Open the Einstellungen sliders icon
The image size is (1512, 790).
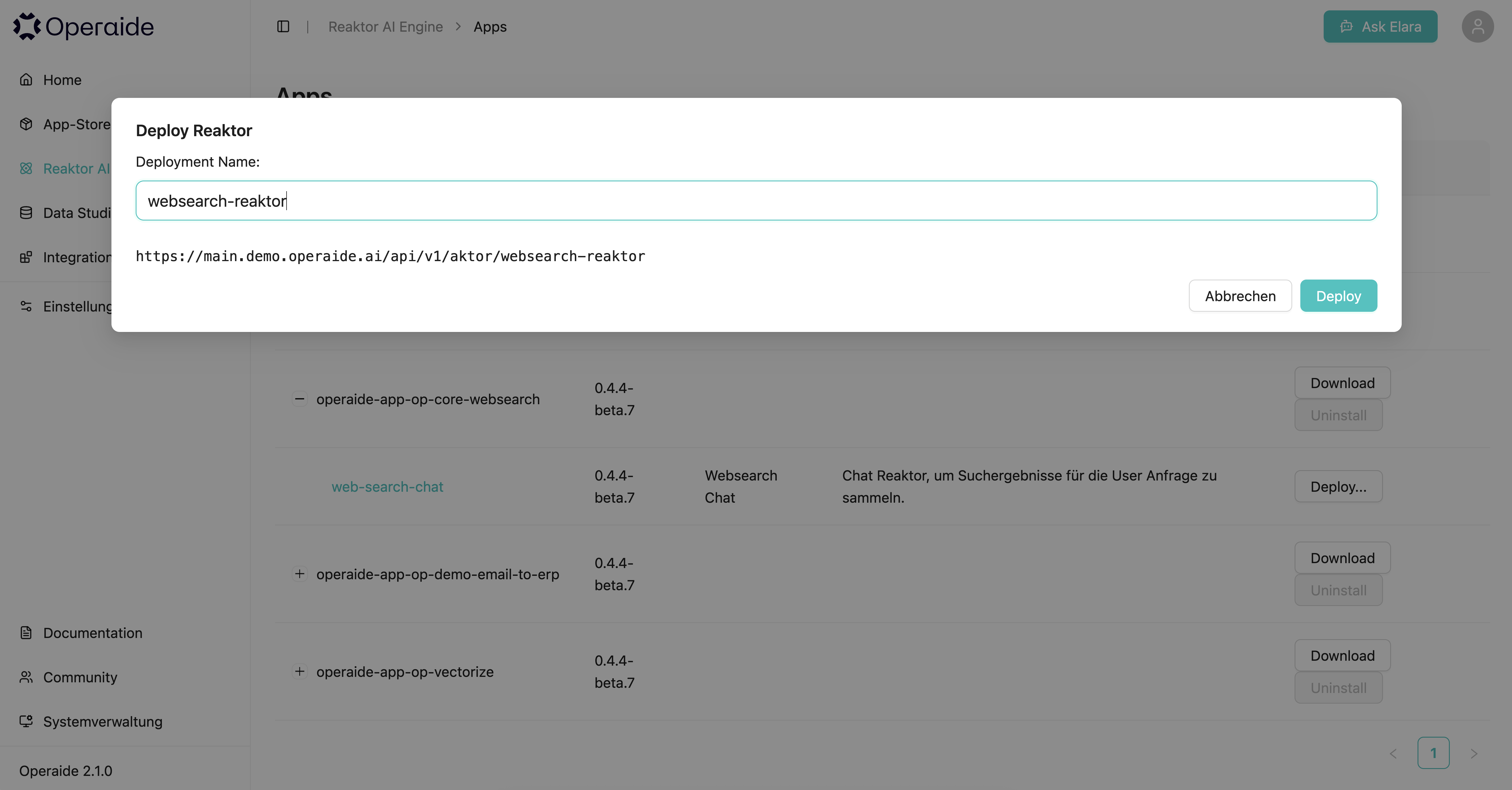26,306
